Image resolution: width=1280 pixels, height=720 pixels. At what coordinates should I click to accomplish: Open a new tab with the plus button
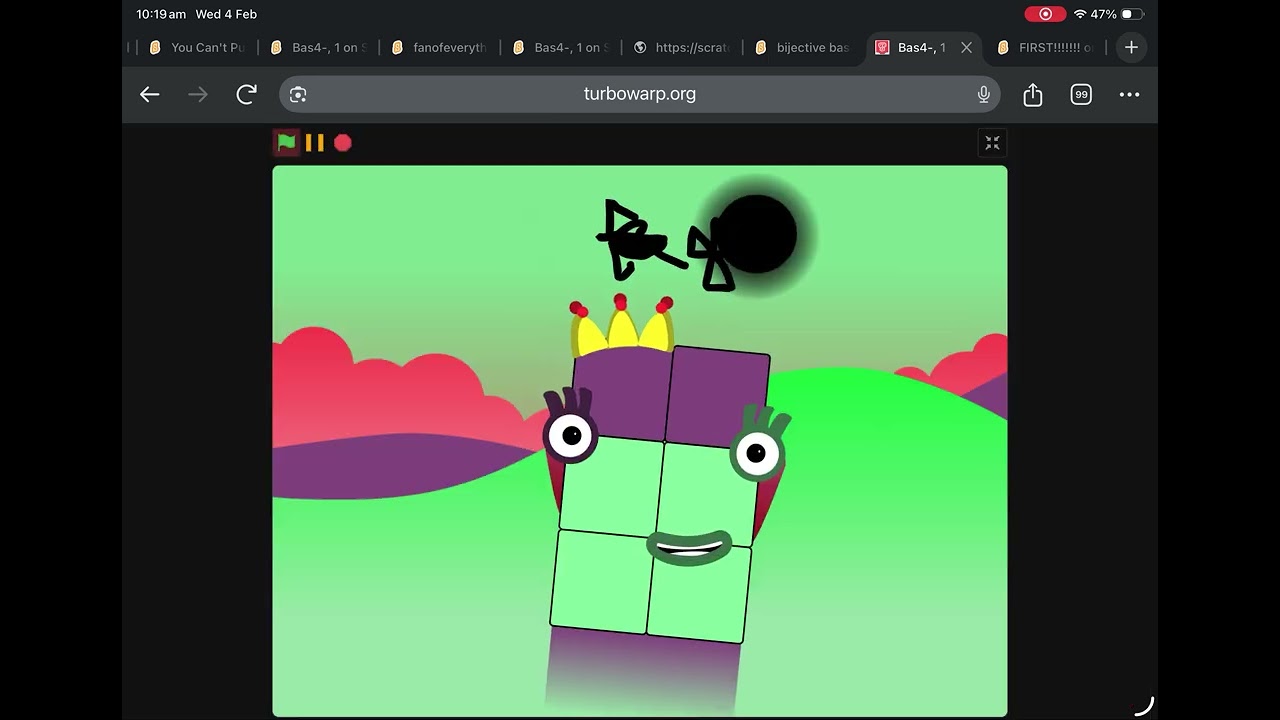[1131, 47]
